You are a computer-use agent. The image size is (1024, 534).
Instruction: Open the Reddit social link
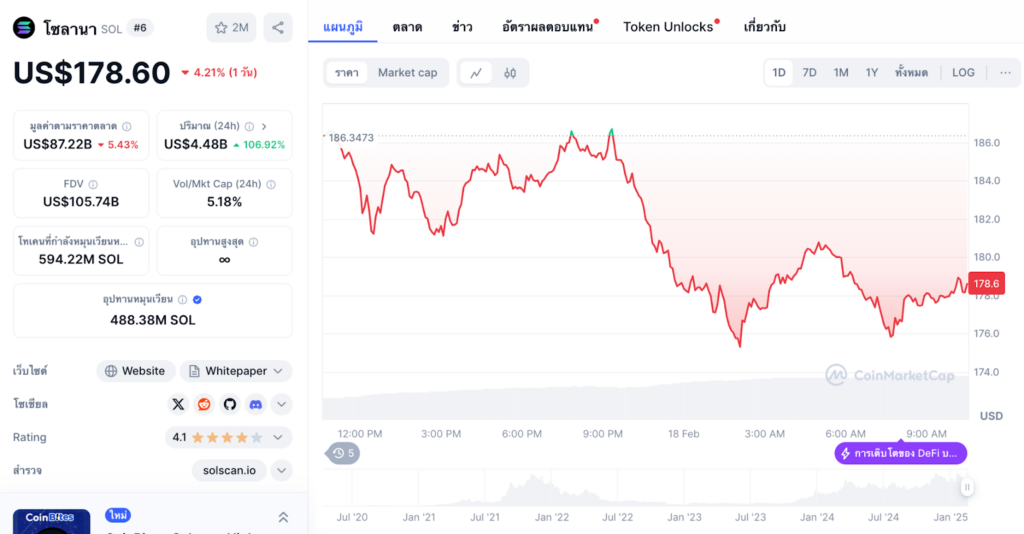pyautogui.click(x=204, y=404)
